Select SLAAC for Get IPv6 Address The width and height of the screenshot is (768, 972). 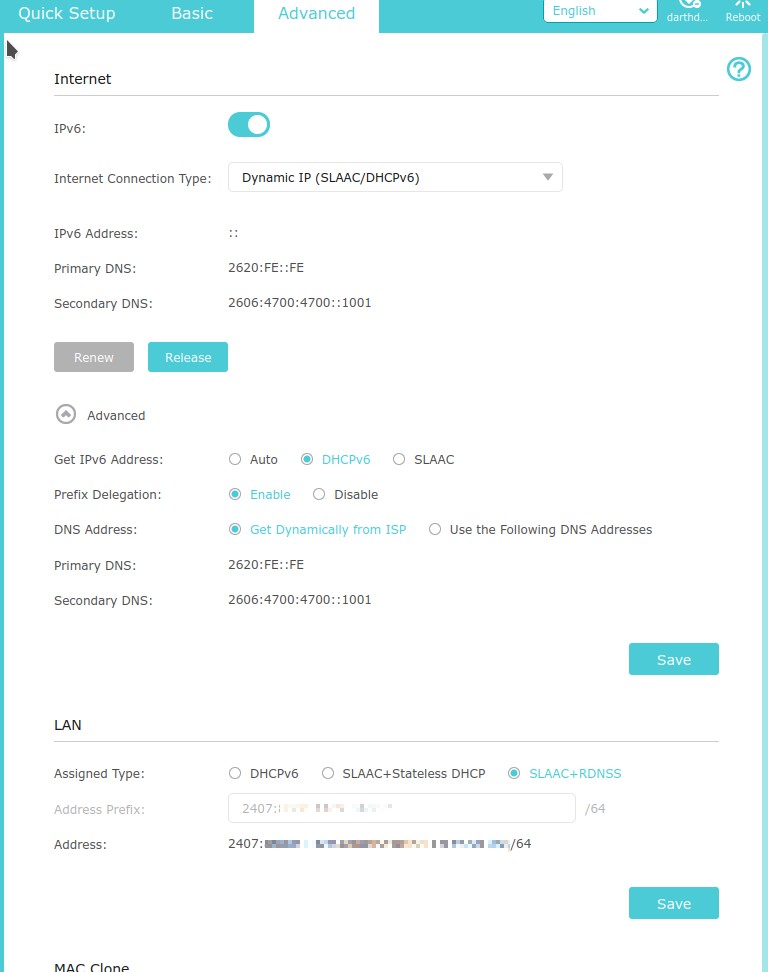pos(399,460)
